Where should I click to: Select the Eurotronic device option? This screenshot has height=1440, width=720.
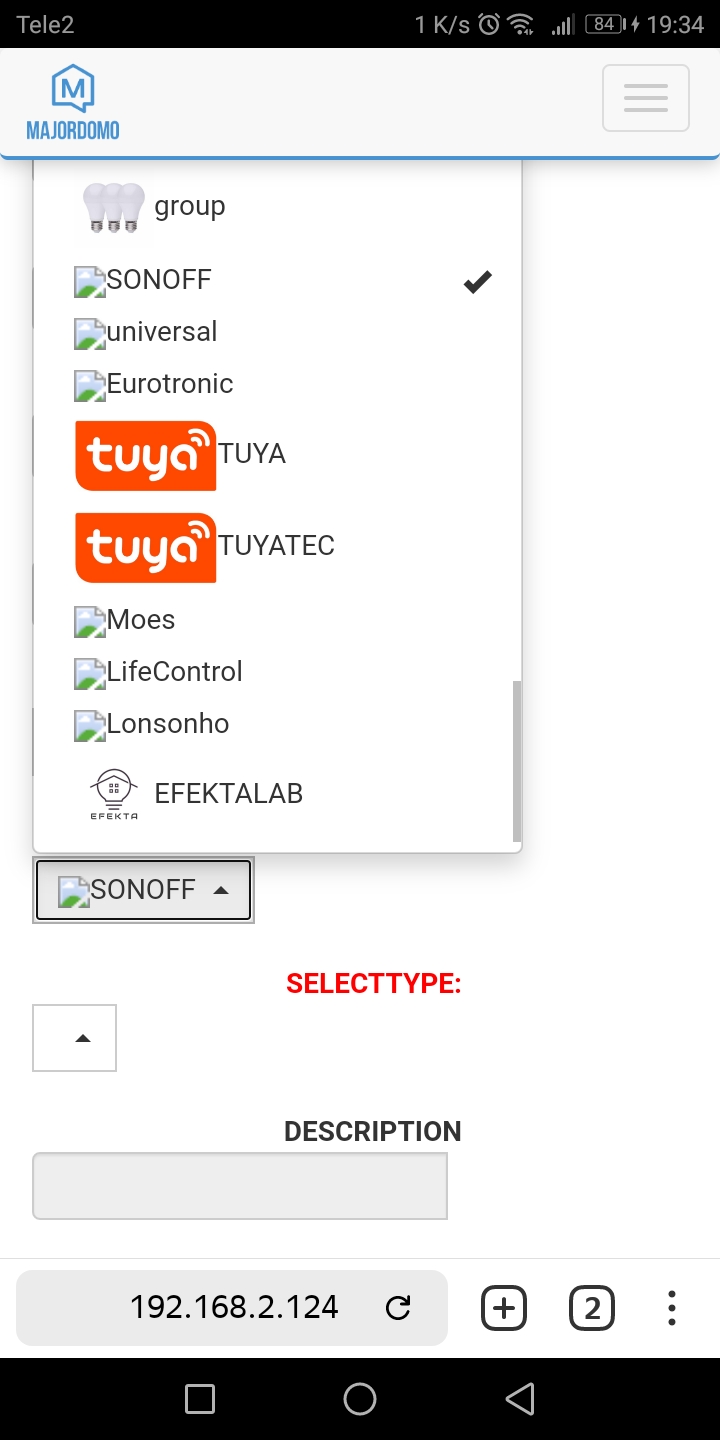tap(152, 384)
